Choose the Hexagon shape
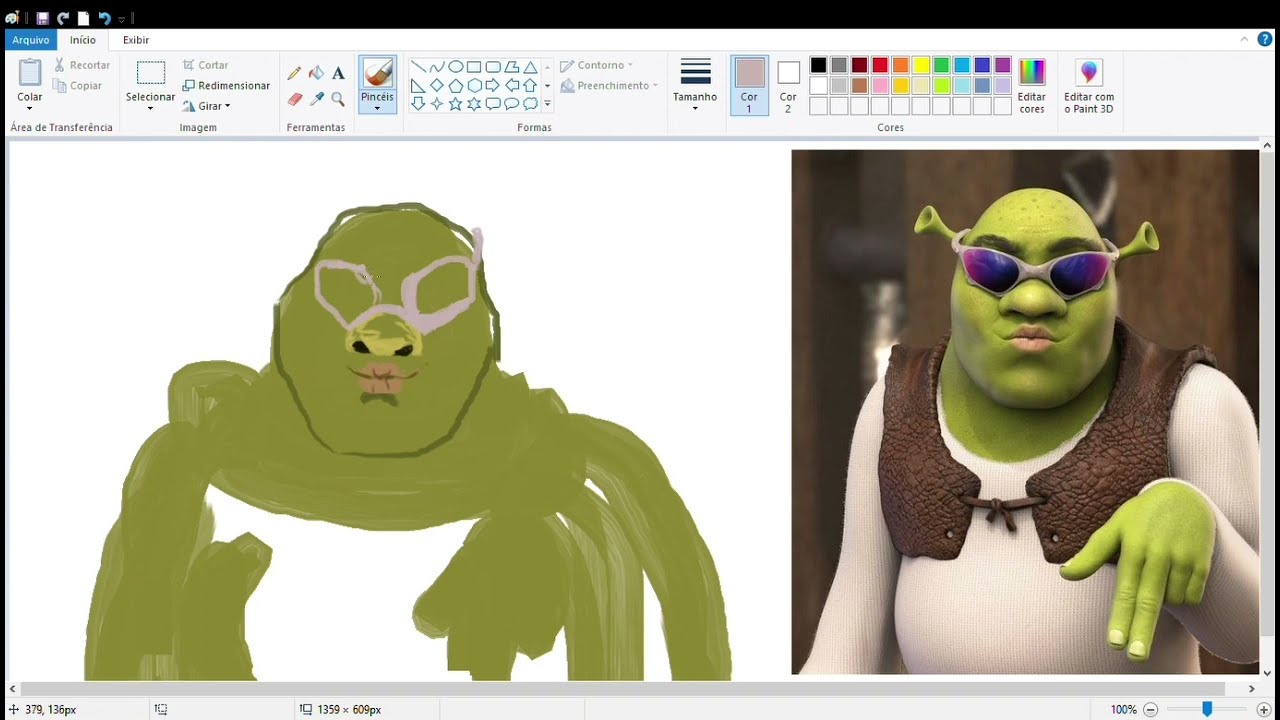Screen dimensions: 1280x720 [x=474, y=86]
